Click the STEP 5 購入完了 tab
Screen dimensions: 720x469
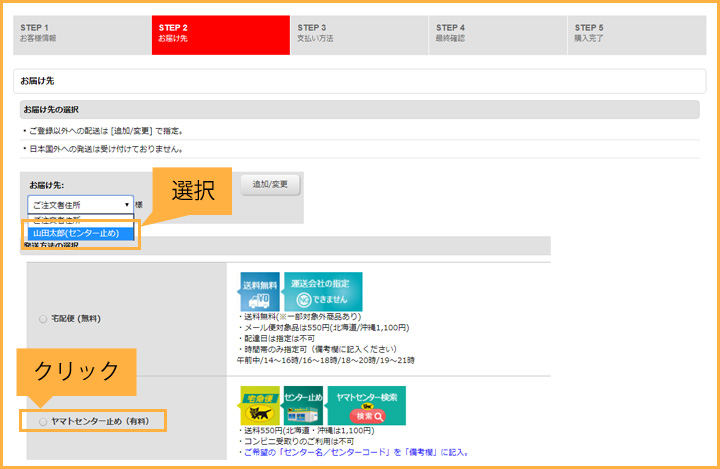click(636, 33)
